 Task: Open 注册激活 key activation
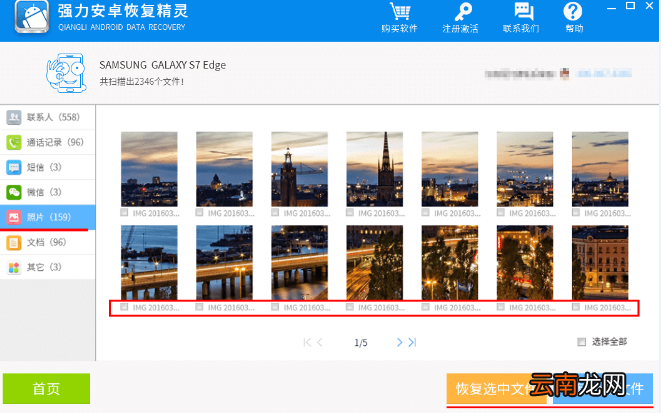460,17
